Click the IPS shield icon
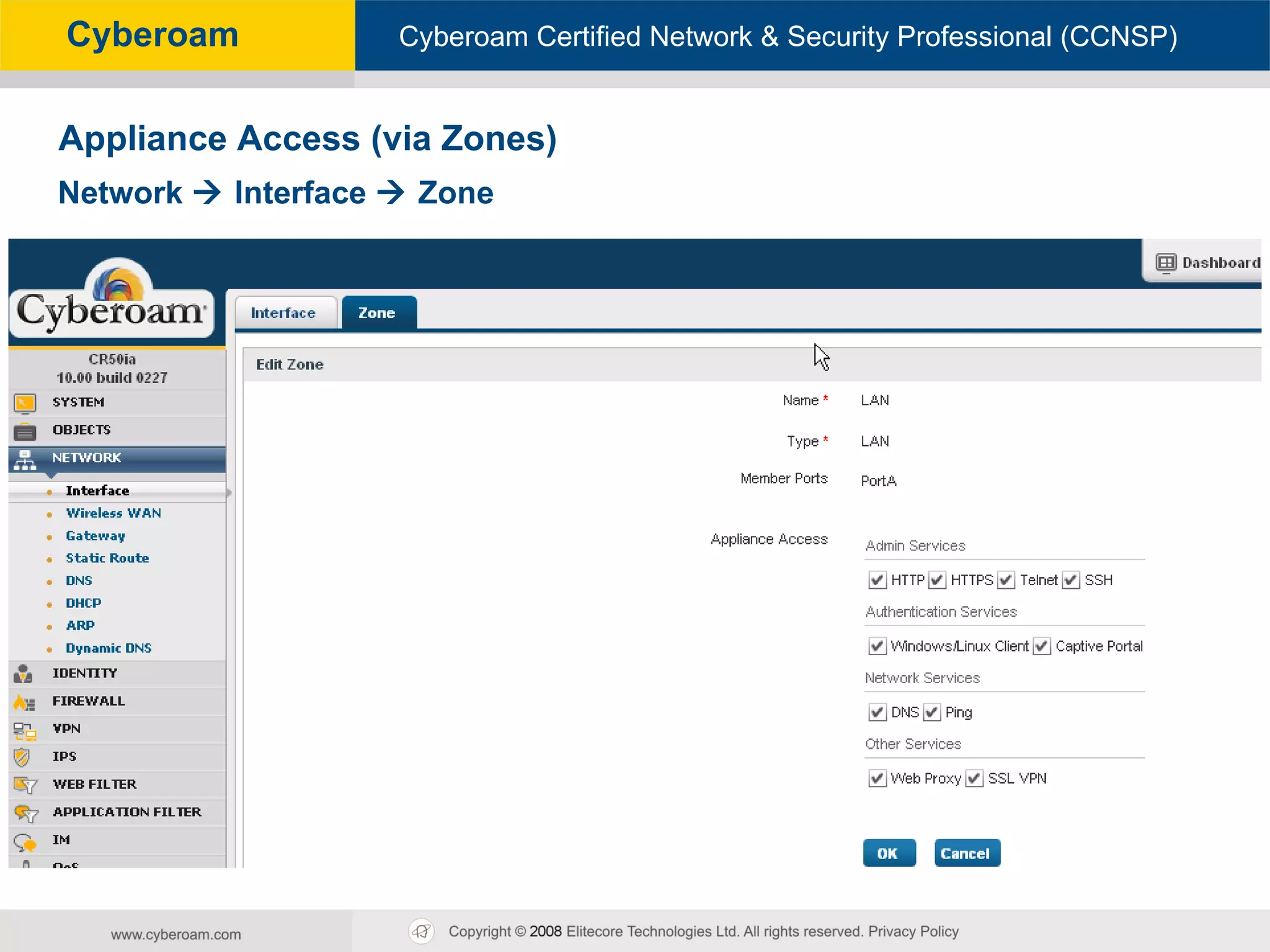Screen dimensions: 1270x952 (x=22, y=757)
